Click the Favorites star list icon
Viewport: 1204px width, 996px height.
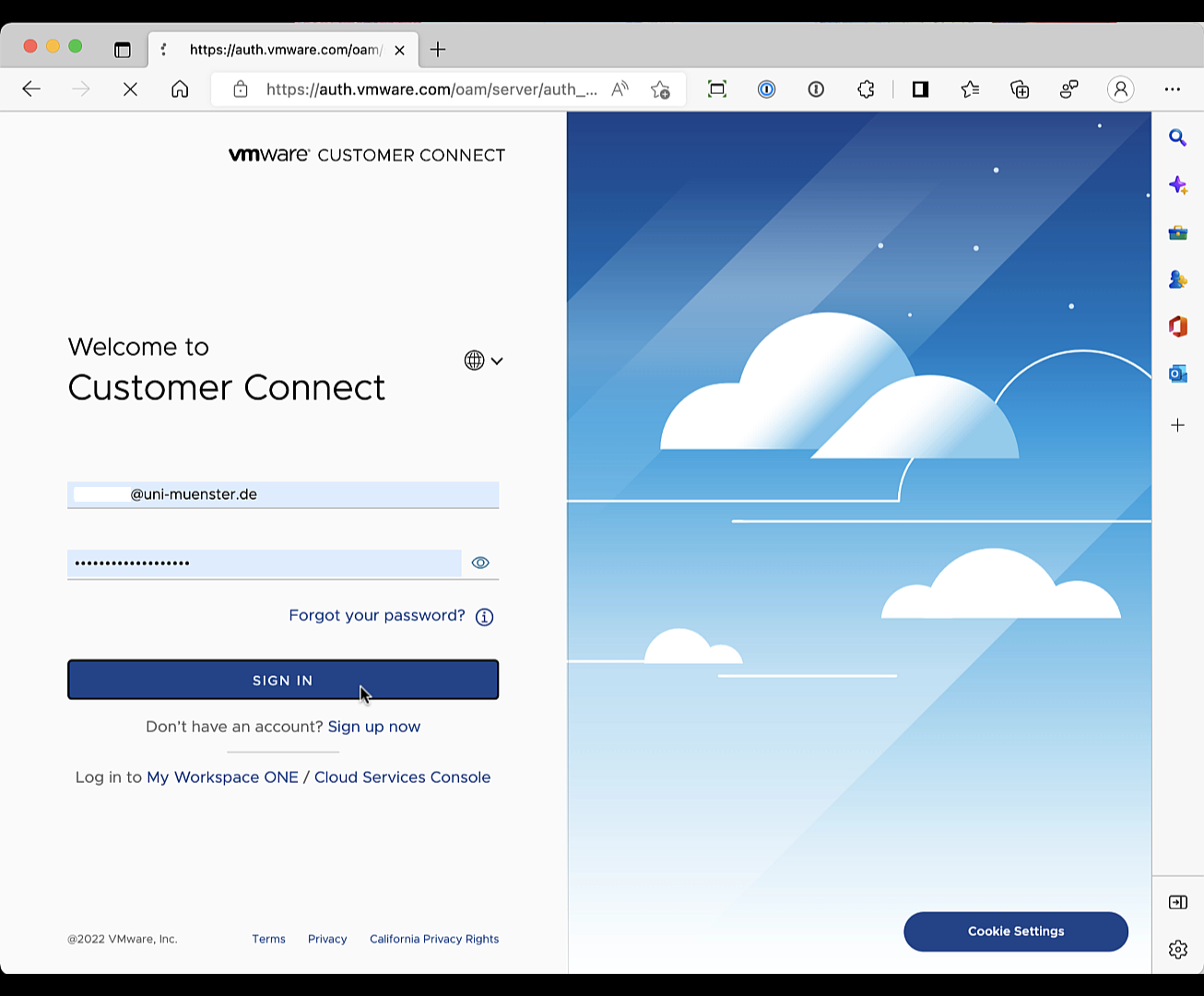tap(969, 89)
